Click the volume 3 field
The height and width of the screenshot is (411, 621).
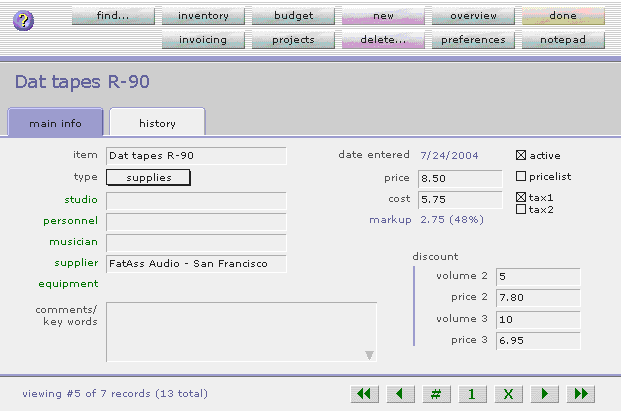[x=538, y=319]
